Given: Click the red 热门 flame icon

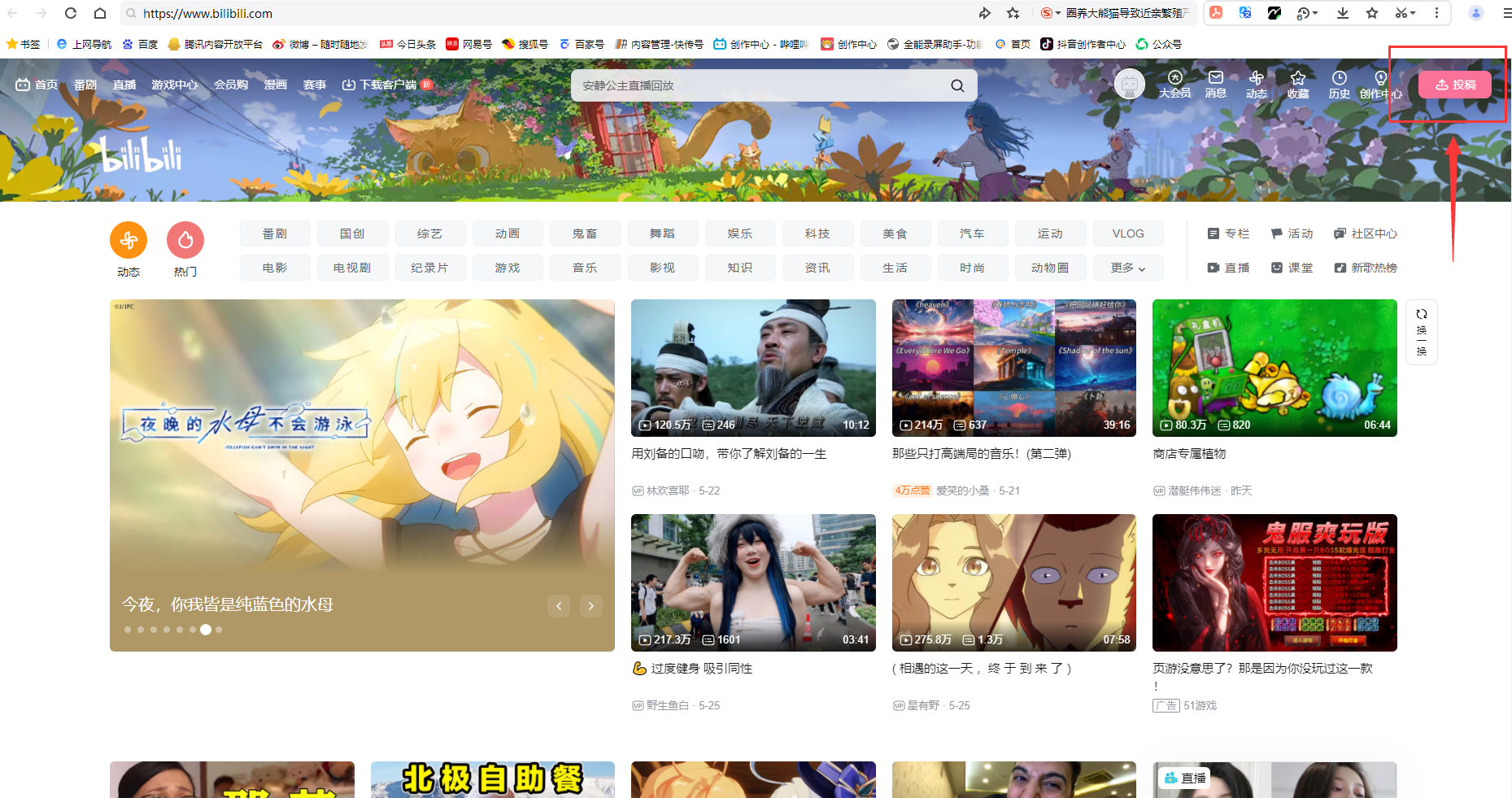Looking at the screenshot, I should pos(185,240).
